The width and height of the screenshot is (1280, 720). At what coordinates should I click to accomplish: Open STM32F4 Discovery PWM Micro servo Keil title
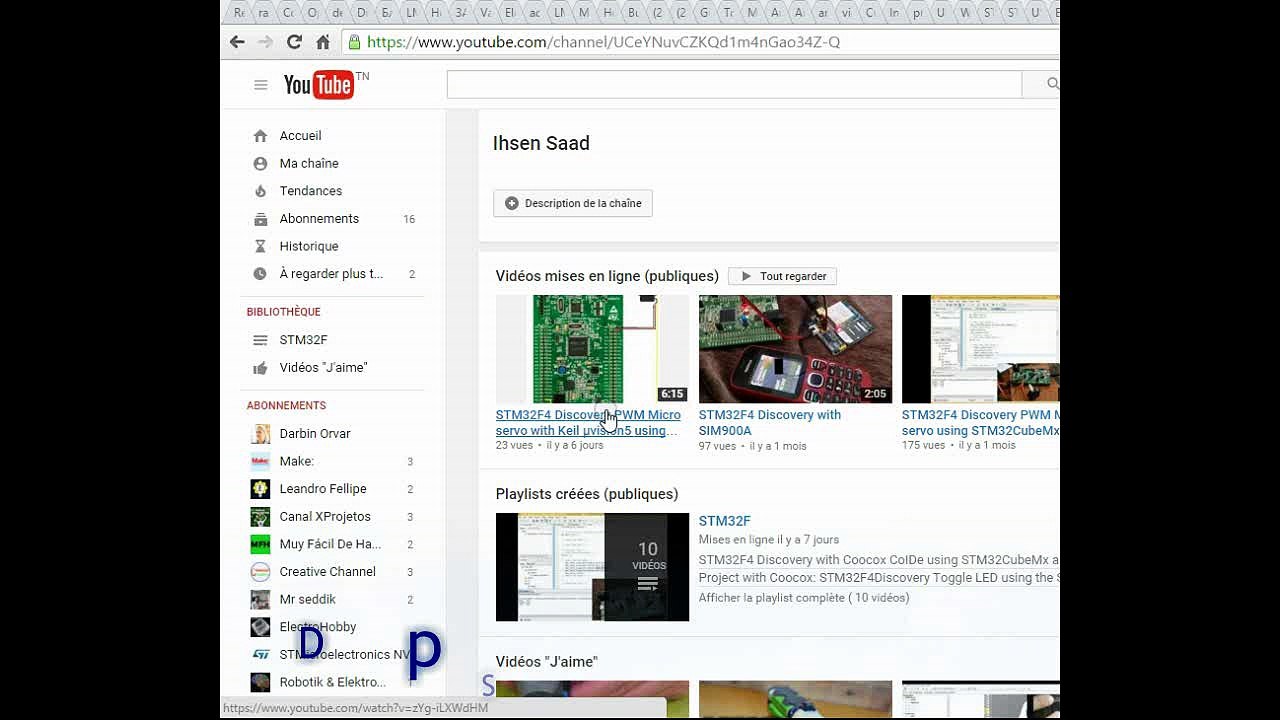click(588, 423)
